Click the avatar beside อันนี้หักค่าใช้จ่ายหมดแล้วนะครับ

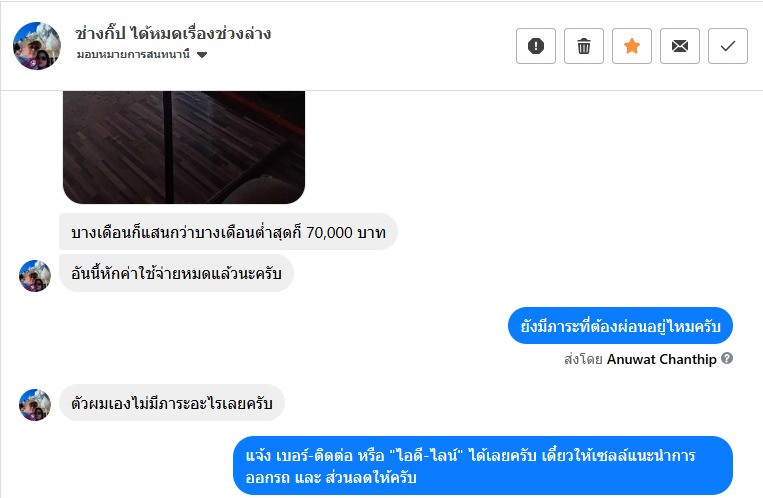pos(35,276)
